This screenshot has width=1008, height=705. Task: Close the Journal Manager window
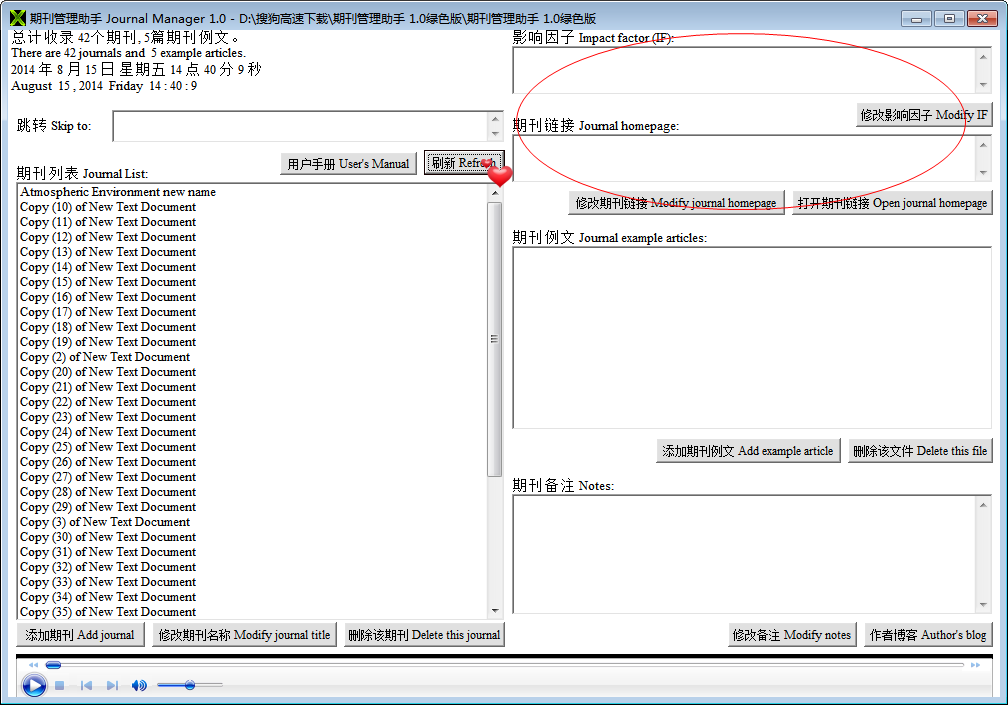tap(982, 19)
